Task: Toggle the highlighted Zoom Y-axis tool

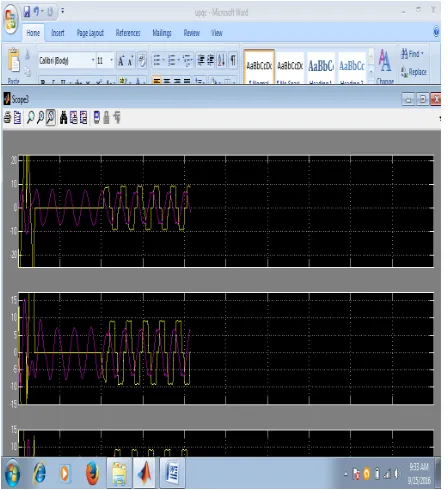Action: click(x=50, y=117)
